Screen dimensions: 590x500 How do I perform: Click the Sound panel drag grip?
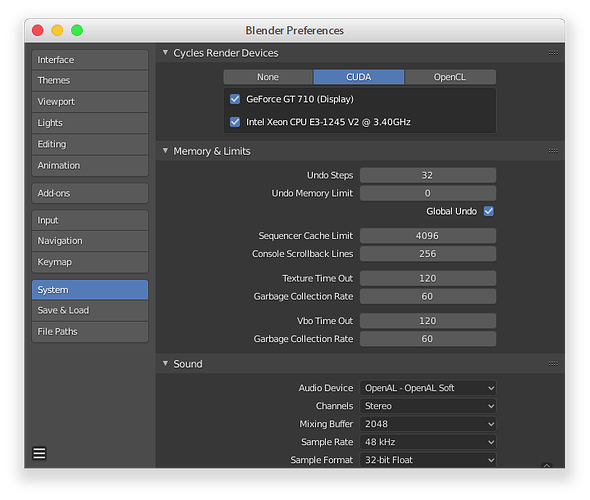tap(553, 364)
